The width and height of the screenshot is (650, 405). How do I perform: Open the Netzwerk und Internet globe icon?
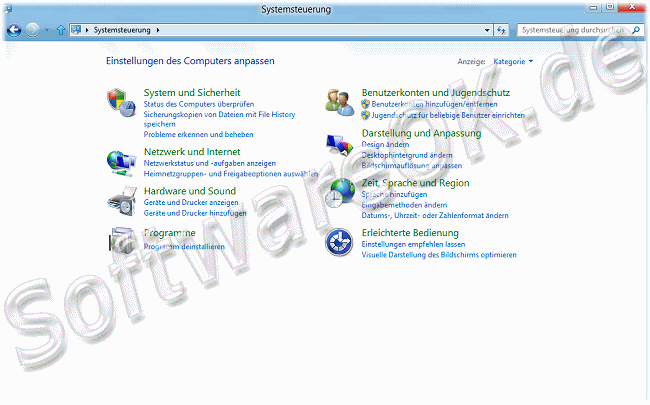click(x=121, y=163)
